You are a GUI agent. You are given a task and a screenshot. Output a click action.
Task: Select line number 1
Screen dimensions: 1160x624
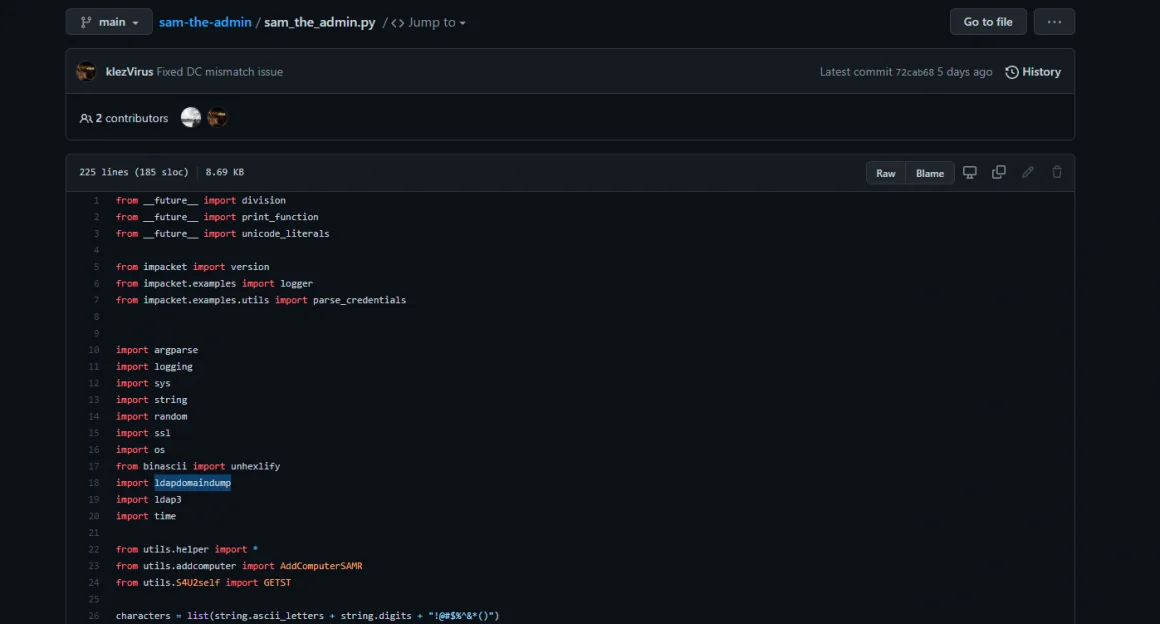point(95,201)
